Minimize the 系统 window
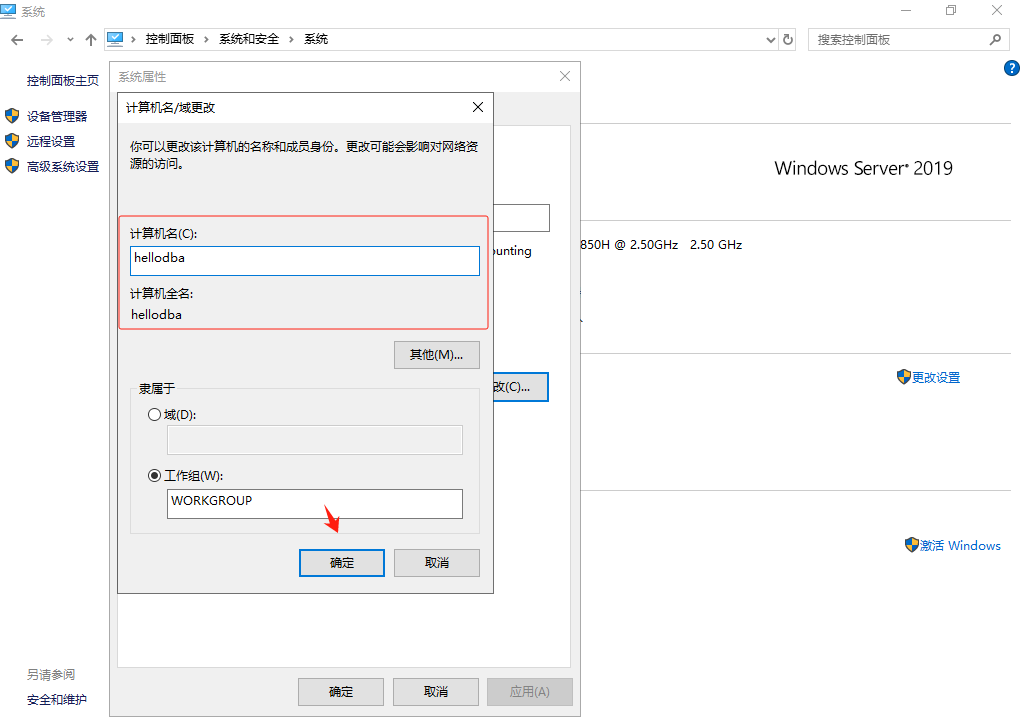The image size is (1022, 719). (906, 10)
